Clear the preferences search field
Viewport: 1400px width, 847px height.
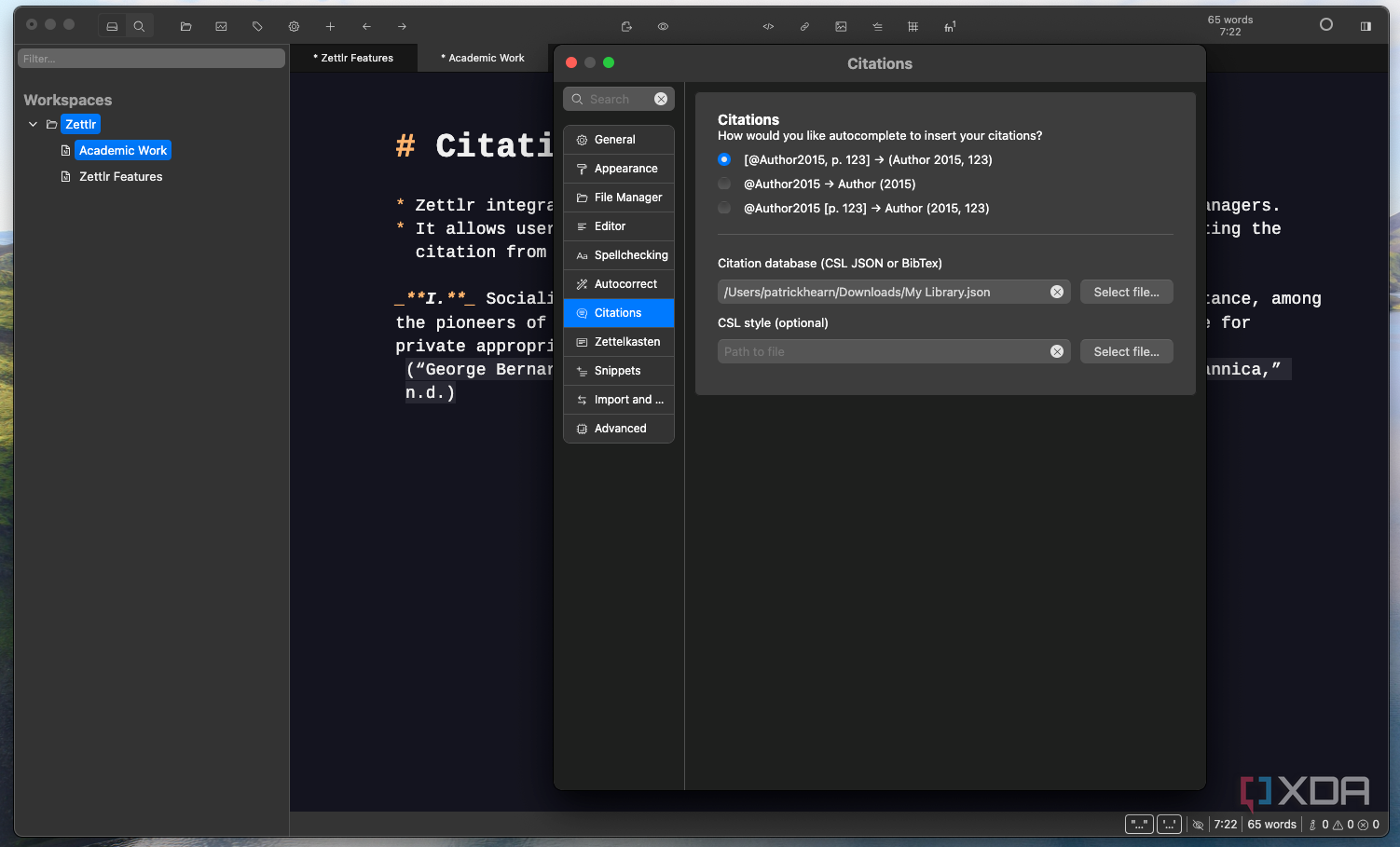click(661, 99)
